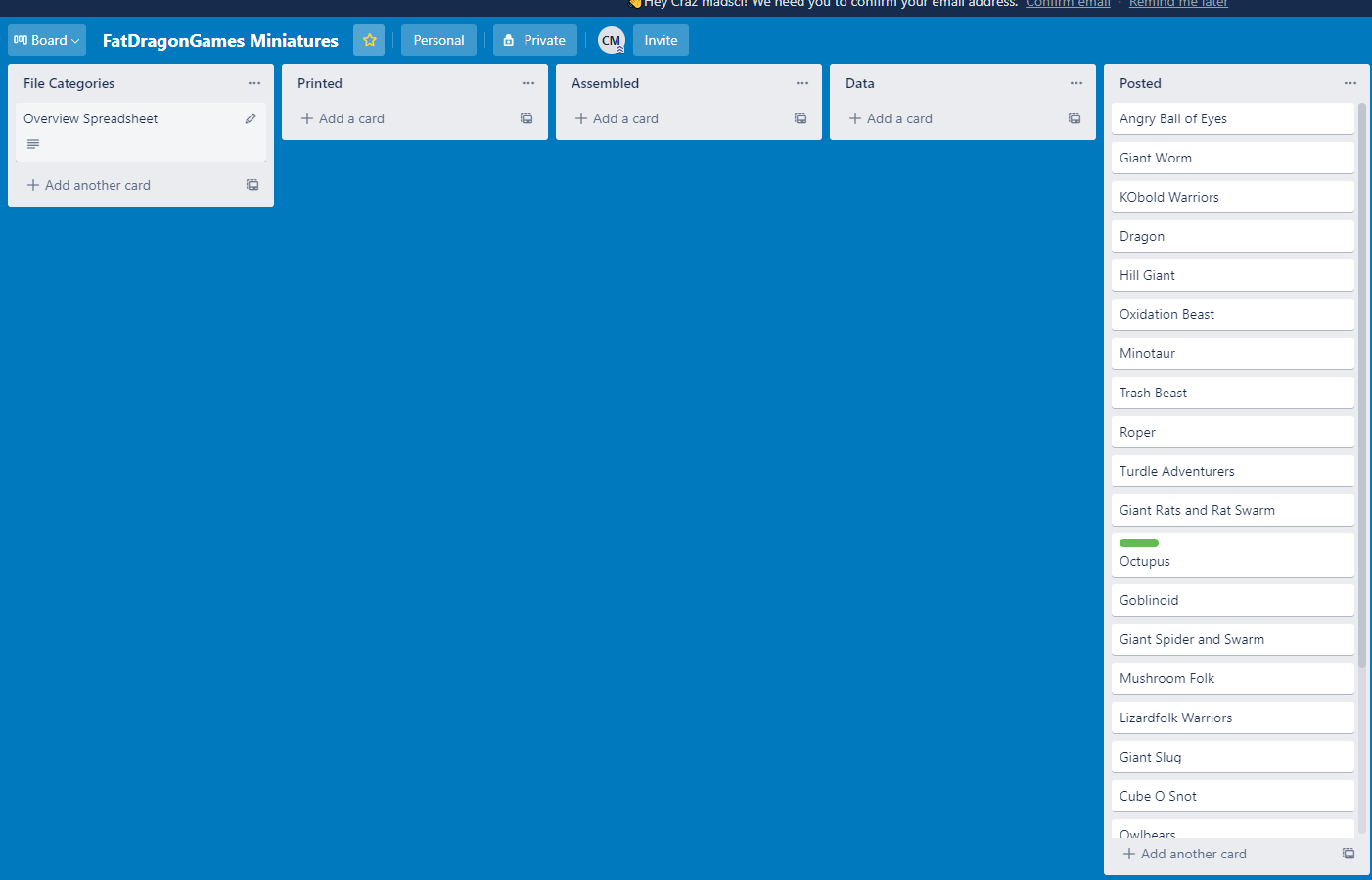Image resolution: width=1372 pixels, height=880 pixels.
Task: Star the FatDragonGames Miniatures board
Action: (369, 40)
